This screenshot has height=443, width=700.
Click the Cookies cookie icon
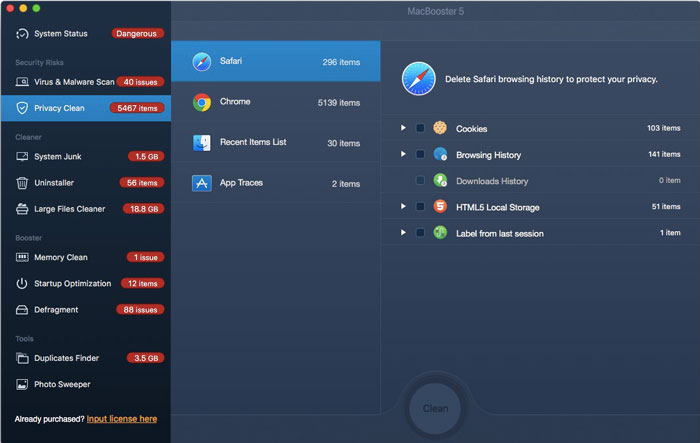440,128
